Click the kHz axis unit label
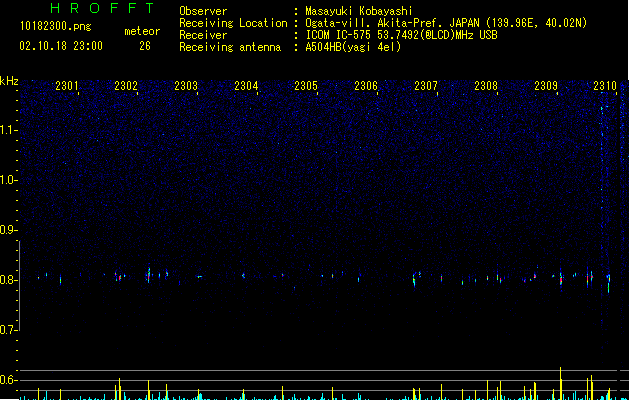 9,81
